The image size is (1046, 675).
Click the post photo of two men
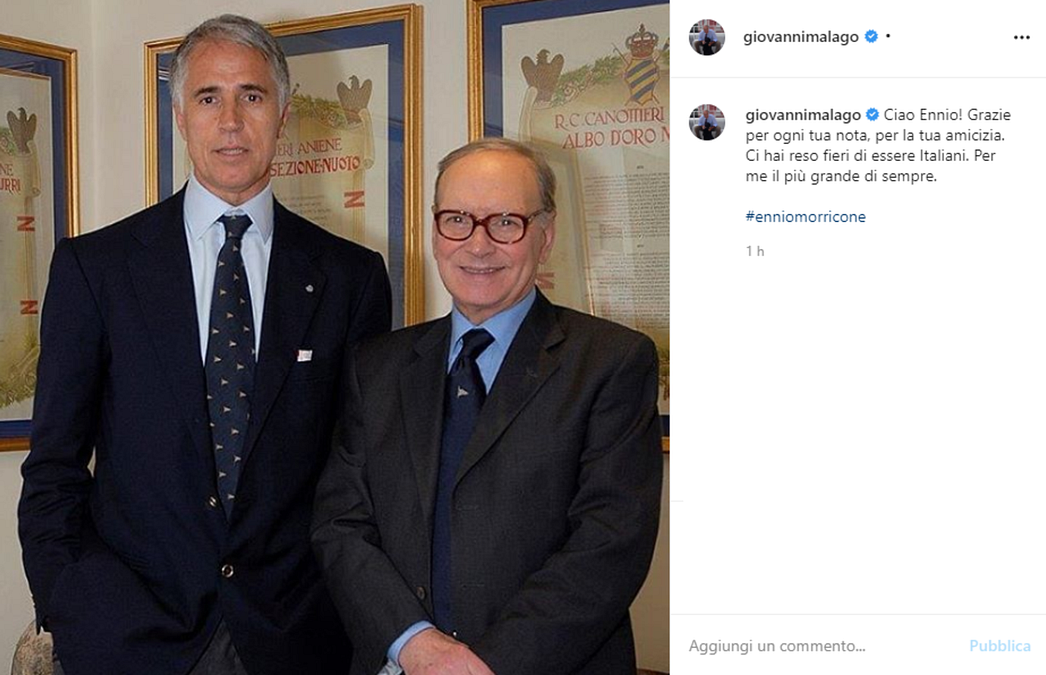tap(334, 338)
